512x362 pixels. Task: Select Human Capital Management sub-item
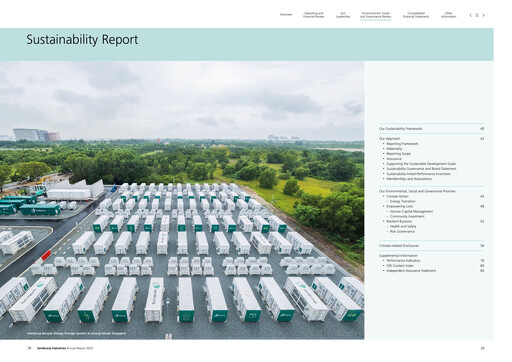click(411, 211)
